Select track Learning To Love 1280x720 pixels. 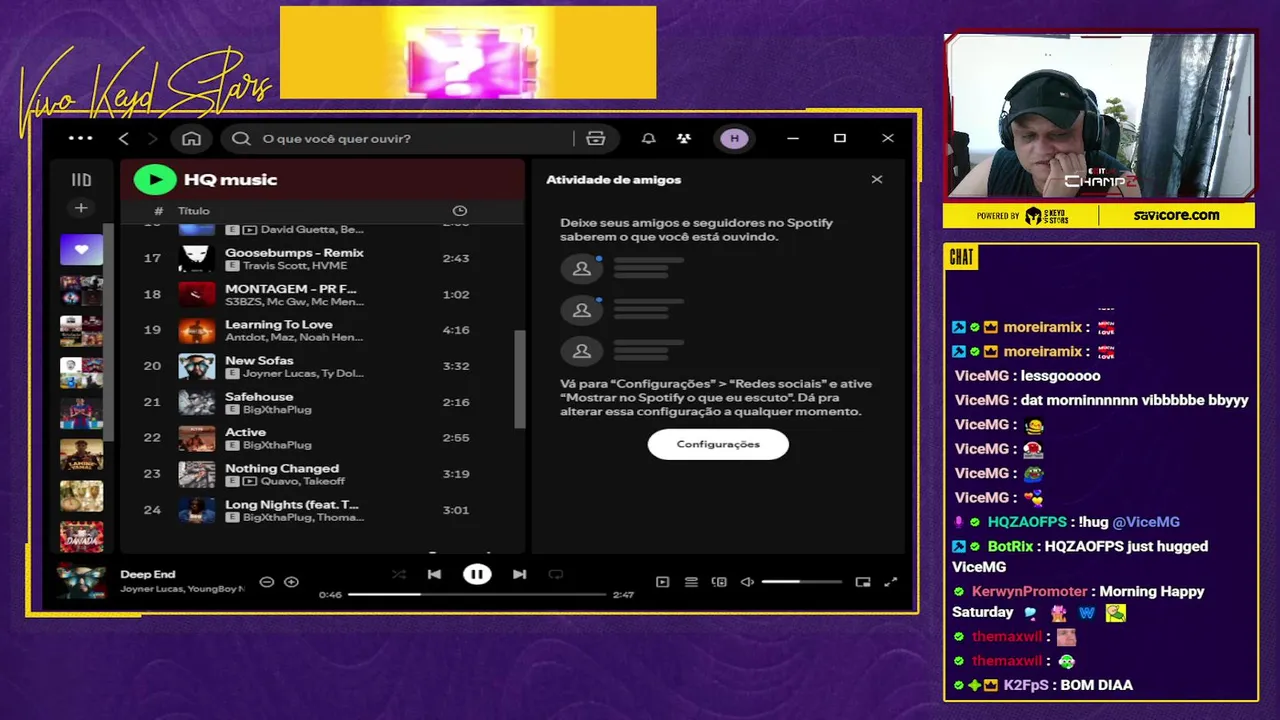tap(278, 325)
